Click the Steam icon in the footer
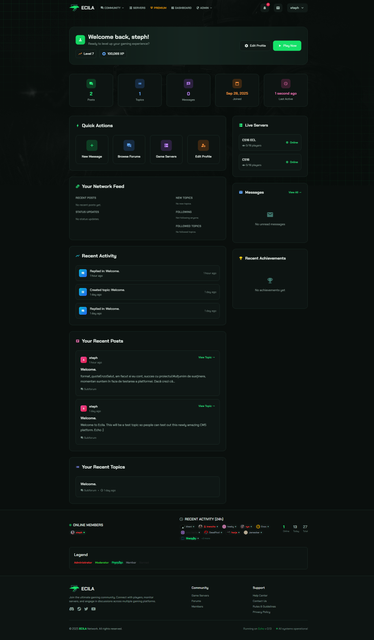The width and height of the screenshot is (374, 640). coord(79,609)
